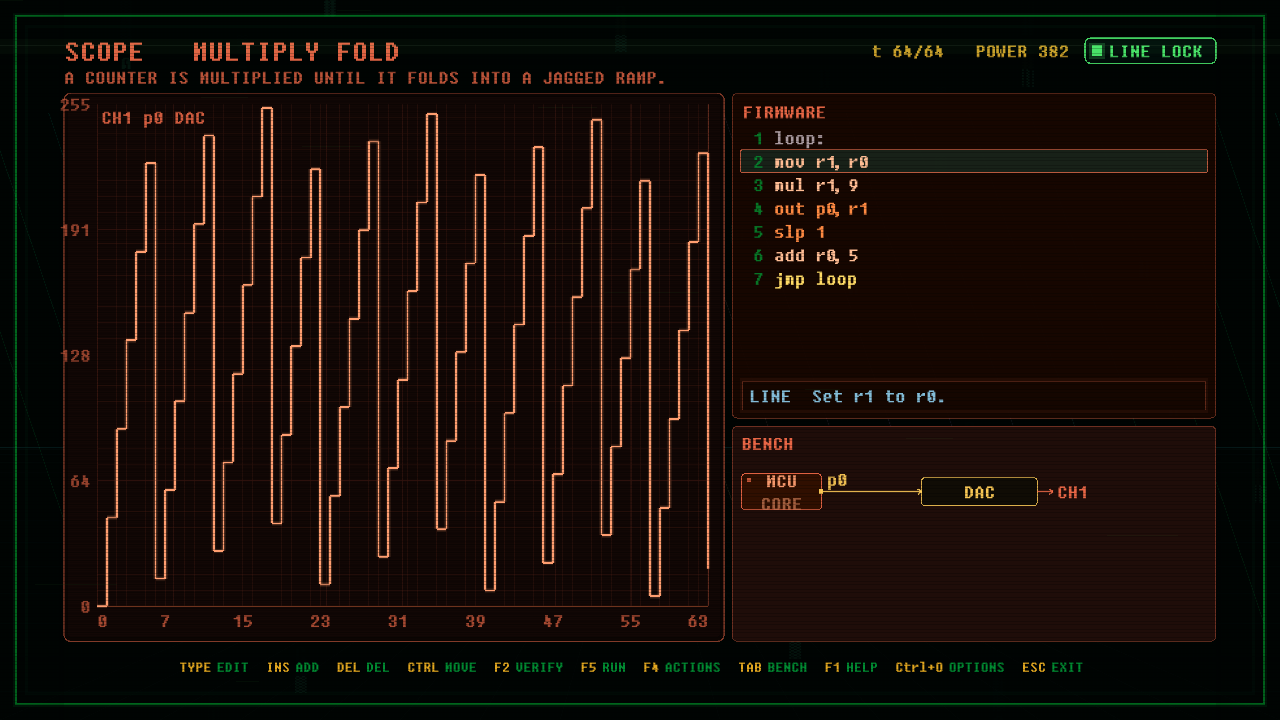Click x-axis tick label 31
The height and width of the screenshot is (720, 1280).
398,621
